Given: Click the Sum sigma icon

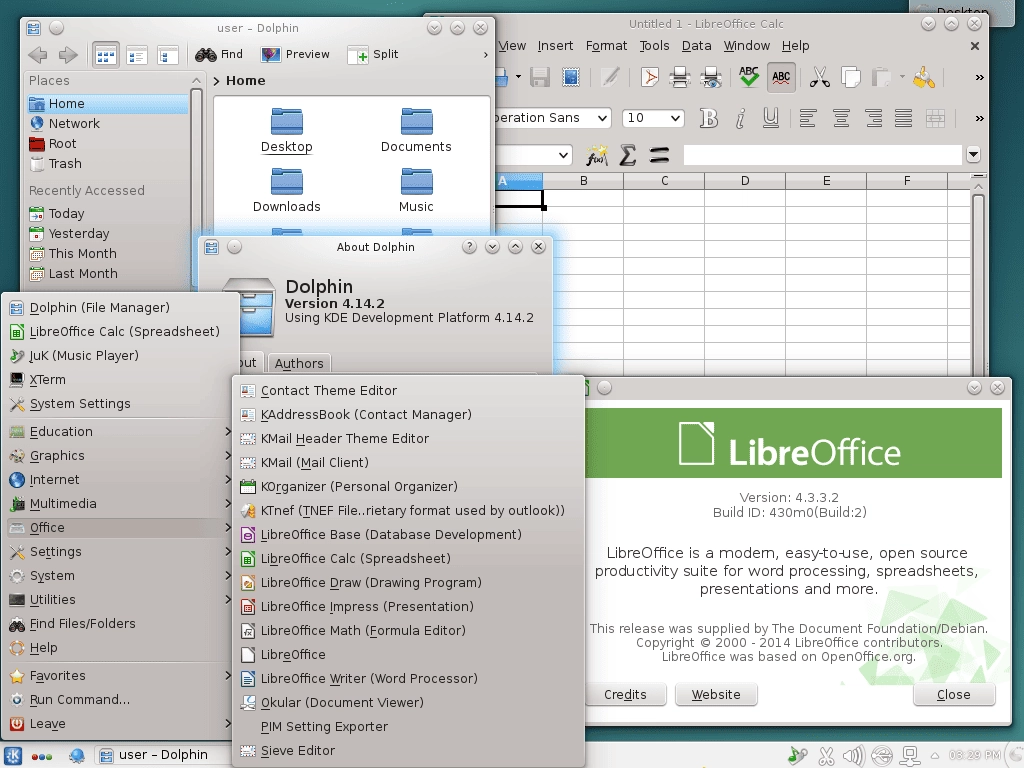Looking at the screenshot, I should point(628,155).
